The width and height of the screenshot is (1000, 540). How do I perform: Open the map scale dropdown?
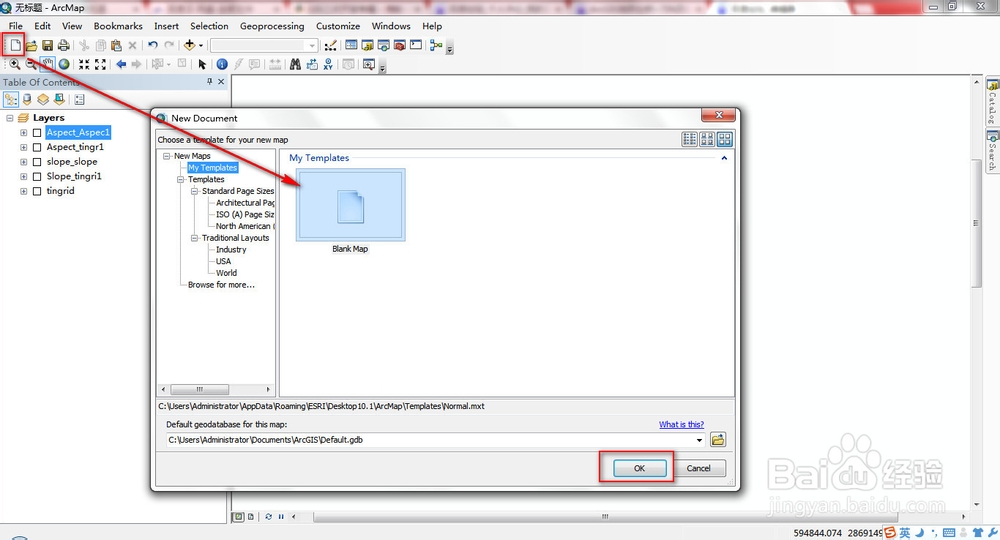312,45
